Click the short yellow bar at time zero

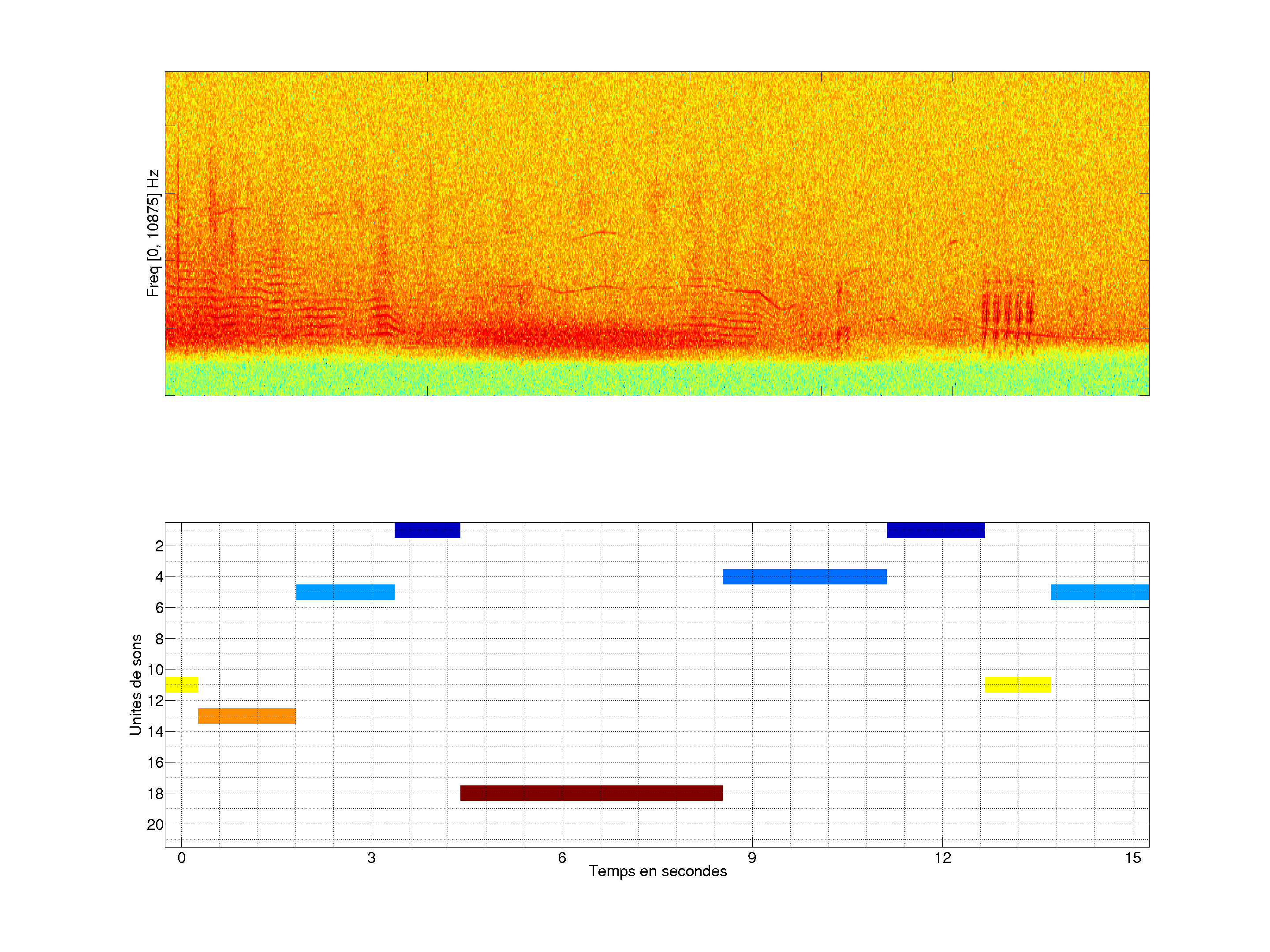tap(181, 684)
